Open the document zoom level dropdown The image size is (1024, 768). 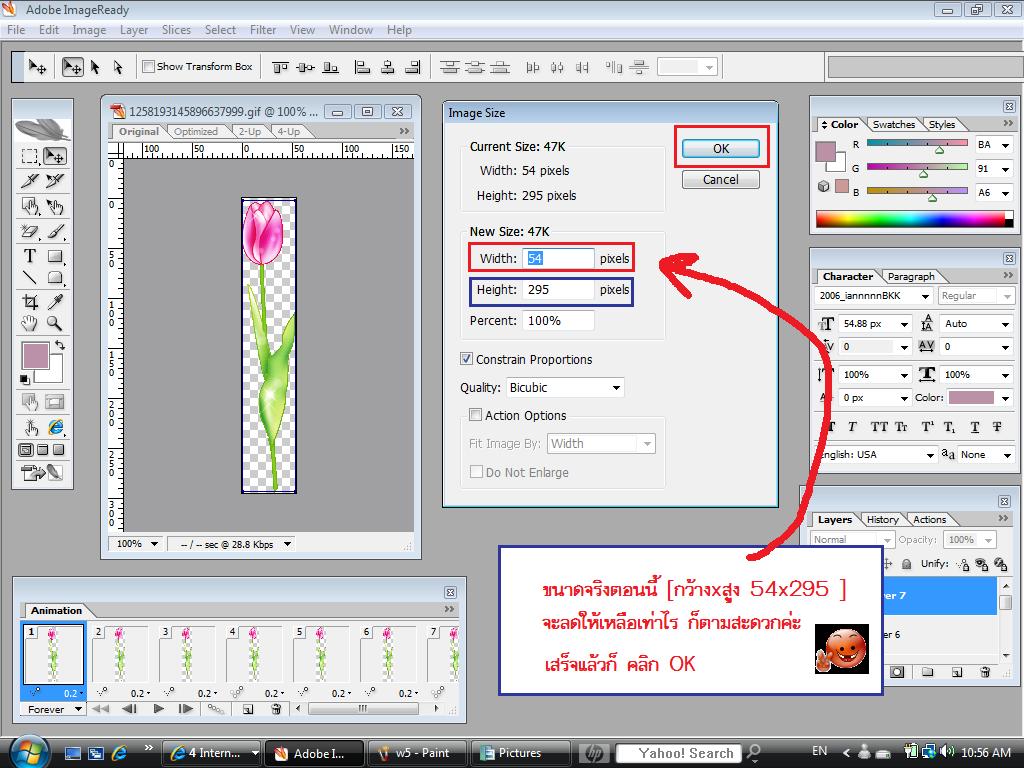pos(135,544)
